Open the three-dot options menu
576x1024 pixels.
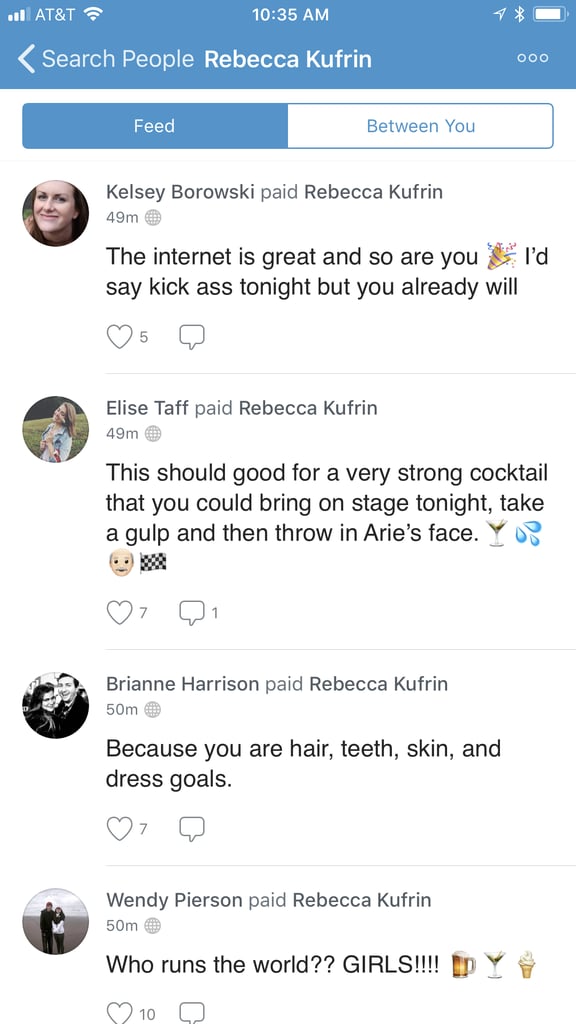tap(533, 58)
